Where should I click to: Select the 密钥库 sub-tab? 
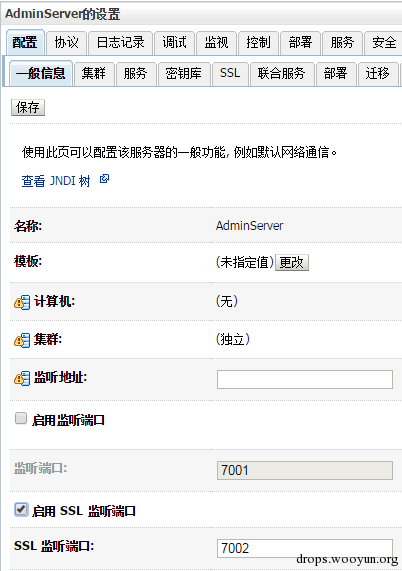click(x=184, y=74)
